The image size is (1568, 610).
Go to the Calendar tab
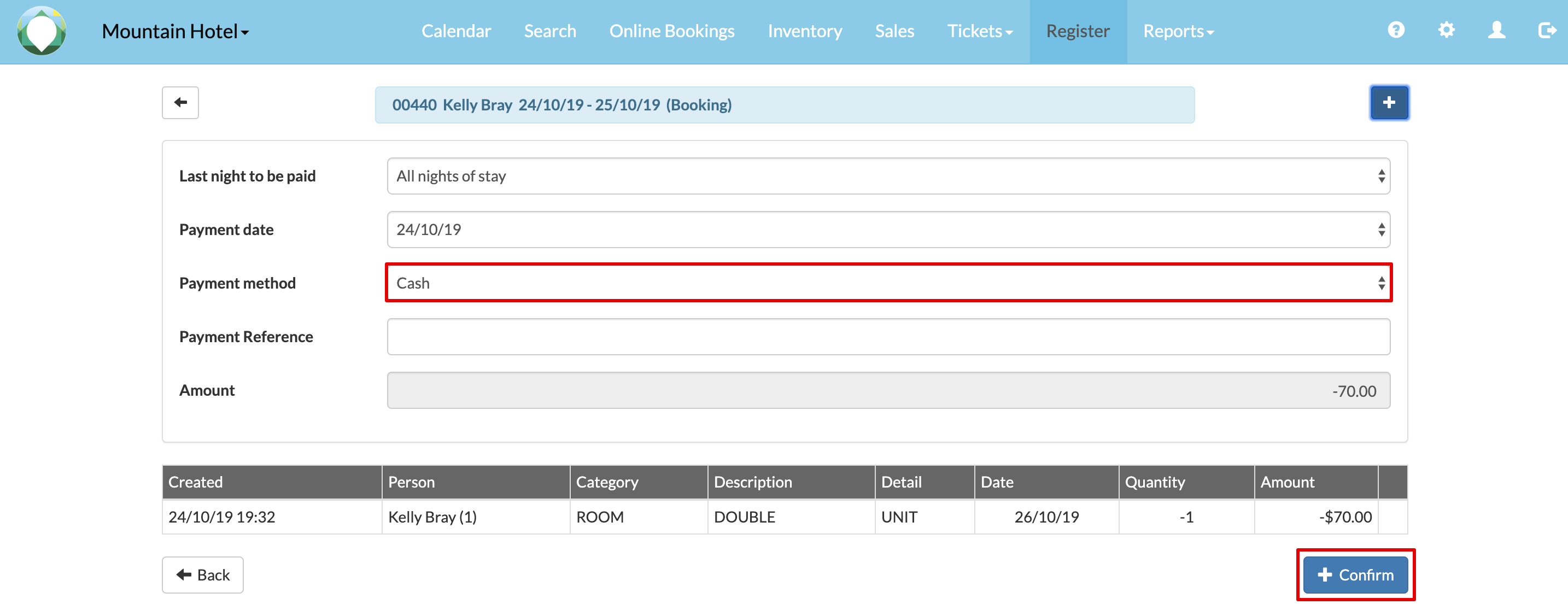coord(456,31)
